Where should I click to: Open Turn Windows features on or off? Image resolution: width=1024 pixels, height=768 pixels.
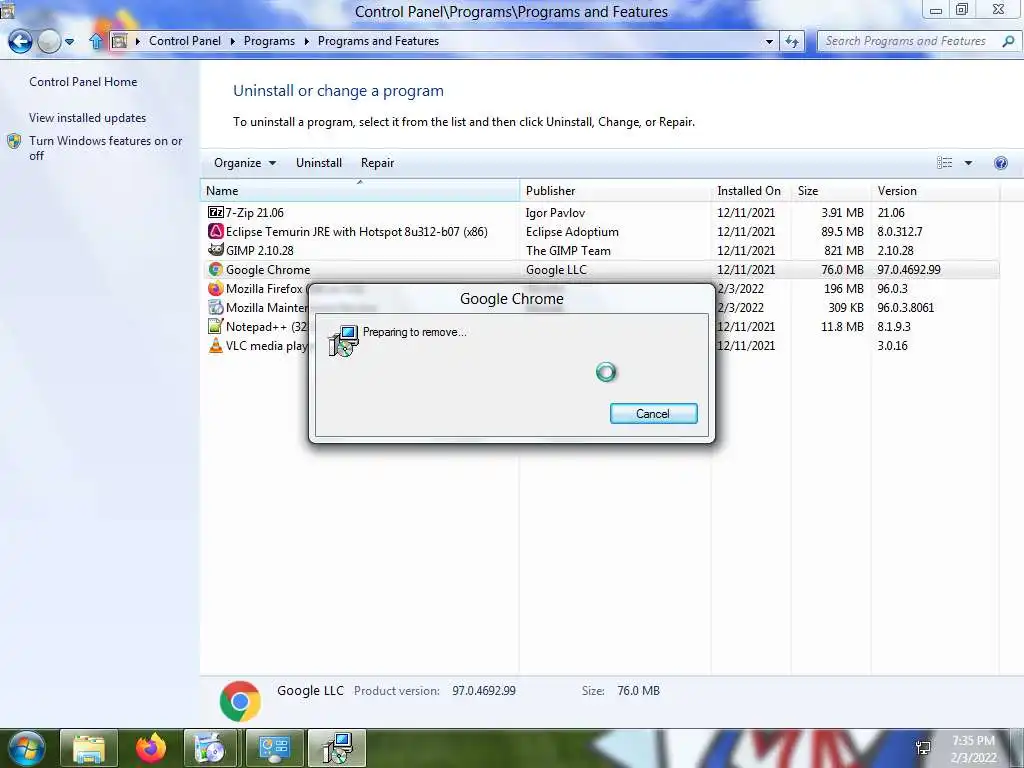click(106, 148)
